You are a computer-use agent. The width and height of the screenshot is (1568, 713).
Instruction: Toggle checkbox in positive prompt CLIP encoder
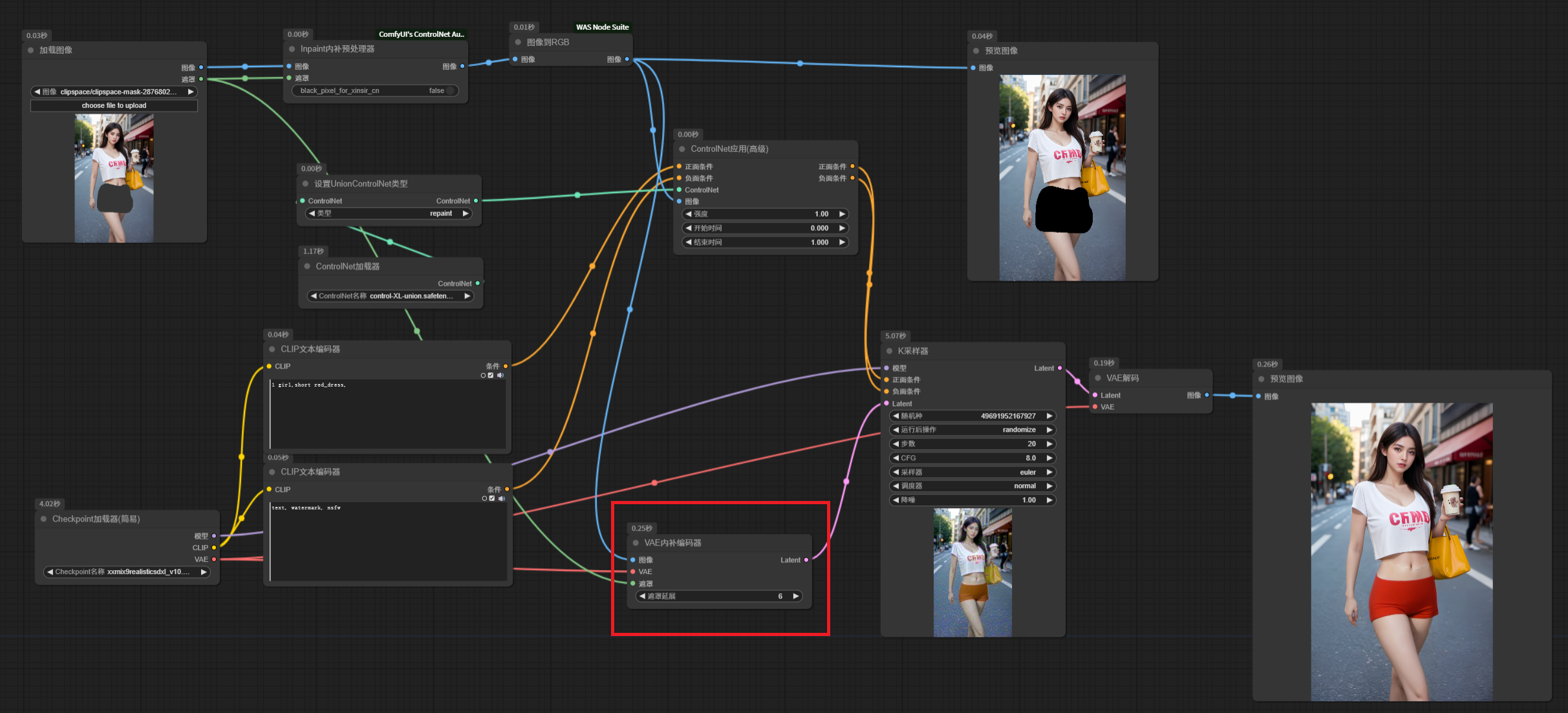(491, 376)
